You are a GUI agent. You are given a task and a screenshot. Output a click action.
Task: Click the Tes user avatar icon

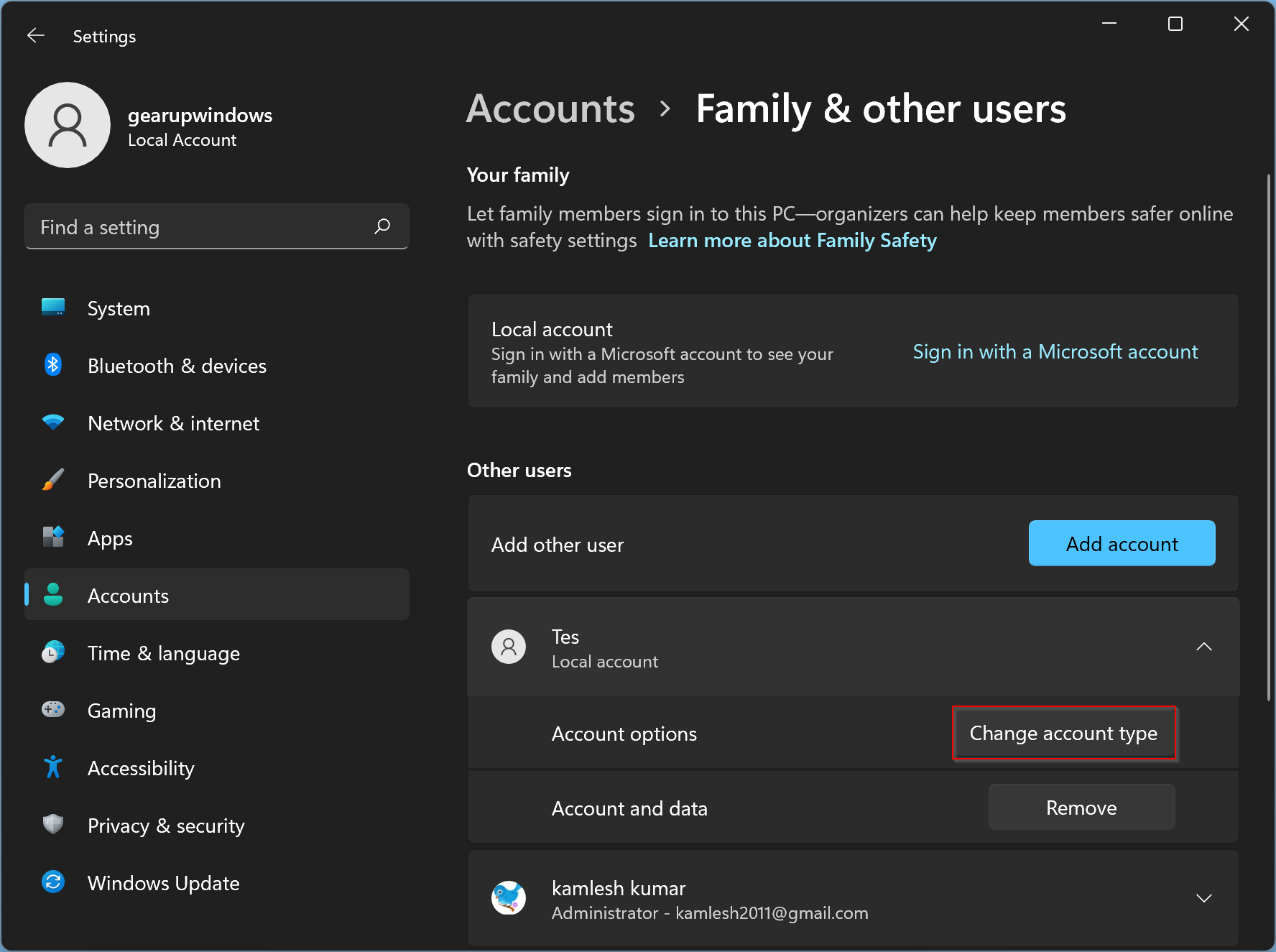click(509, 647)
